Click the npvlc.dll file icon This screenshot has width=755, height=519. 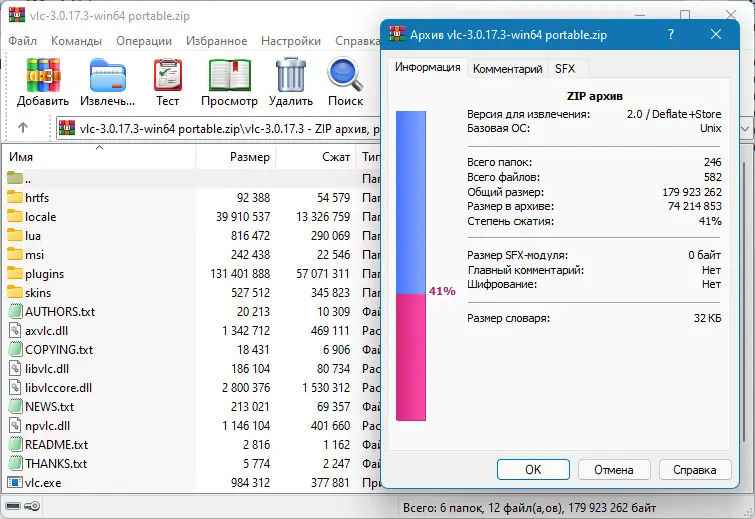(x=15, y=425)
